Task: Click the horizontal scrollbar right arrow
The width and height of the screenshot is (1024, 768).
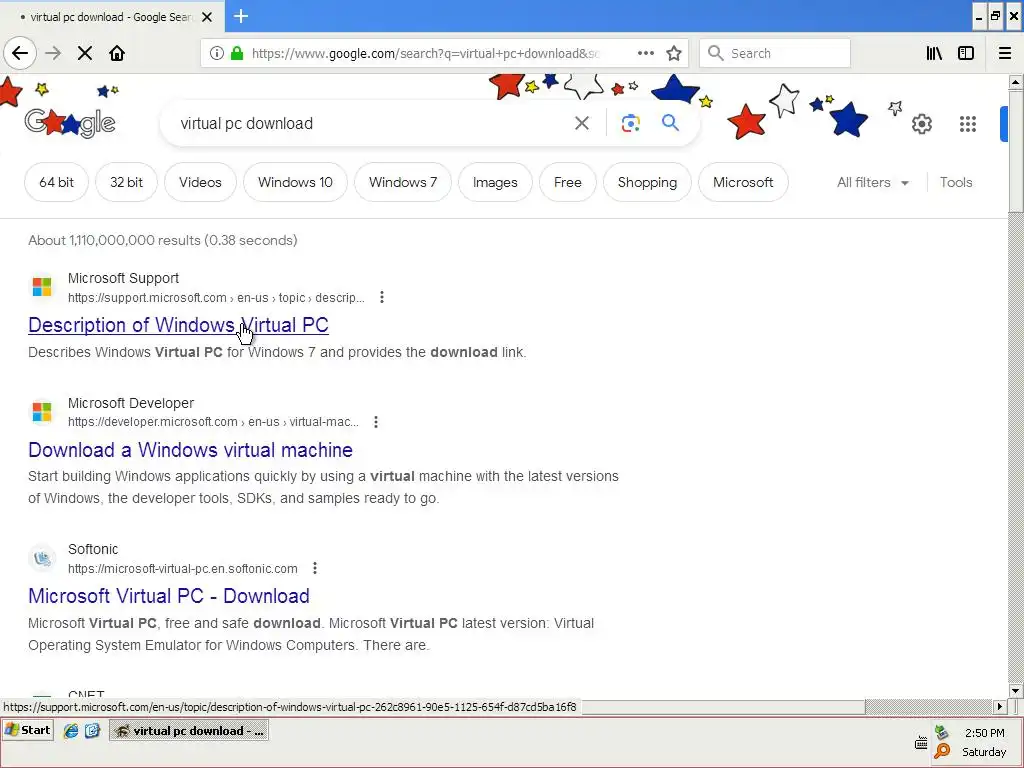Action: (x=1000, y=707)
